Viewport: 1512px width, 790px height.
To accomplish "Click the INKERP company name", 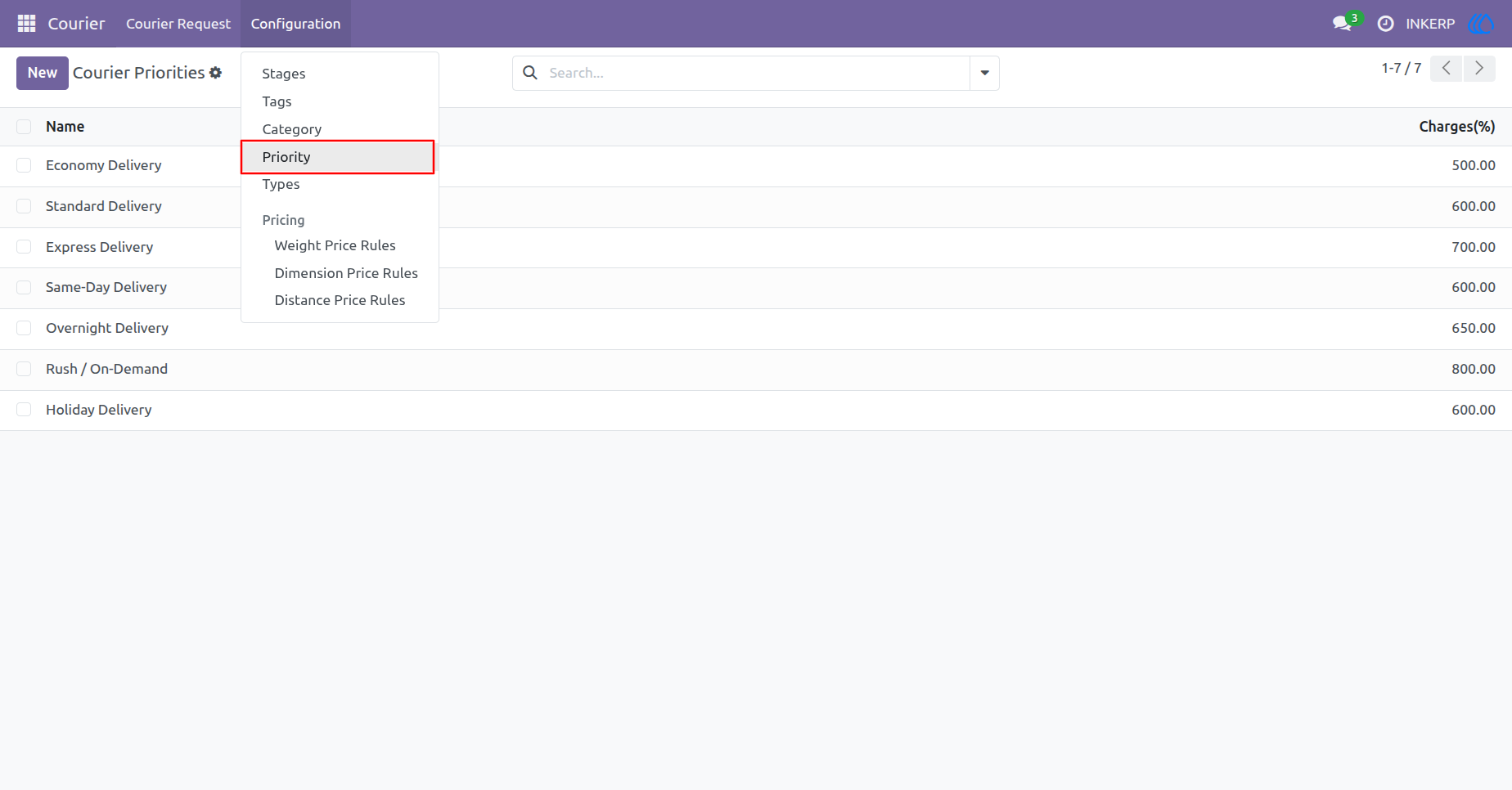I will coord(1430,24).
